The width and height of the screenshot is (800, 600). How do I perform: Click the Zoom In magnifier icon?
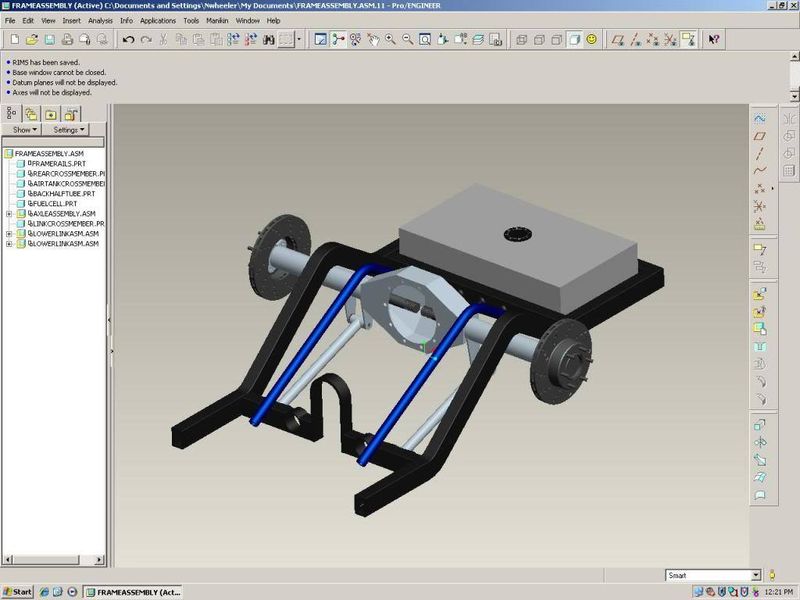390,40
